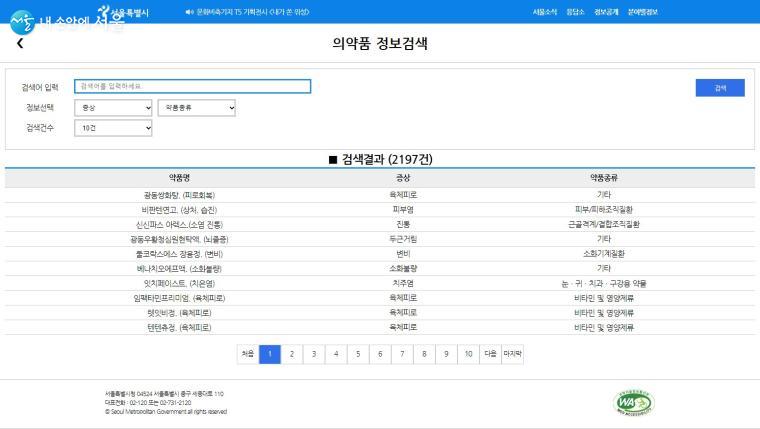Jump to results page 8
The image size is (760, 429).
(x=424, y=354)
